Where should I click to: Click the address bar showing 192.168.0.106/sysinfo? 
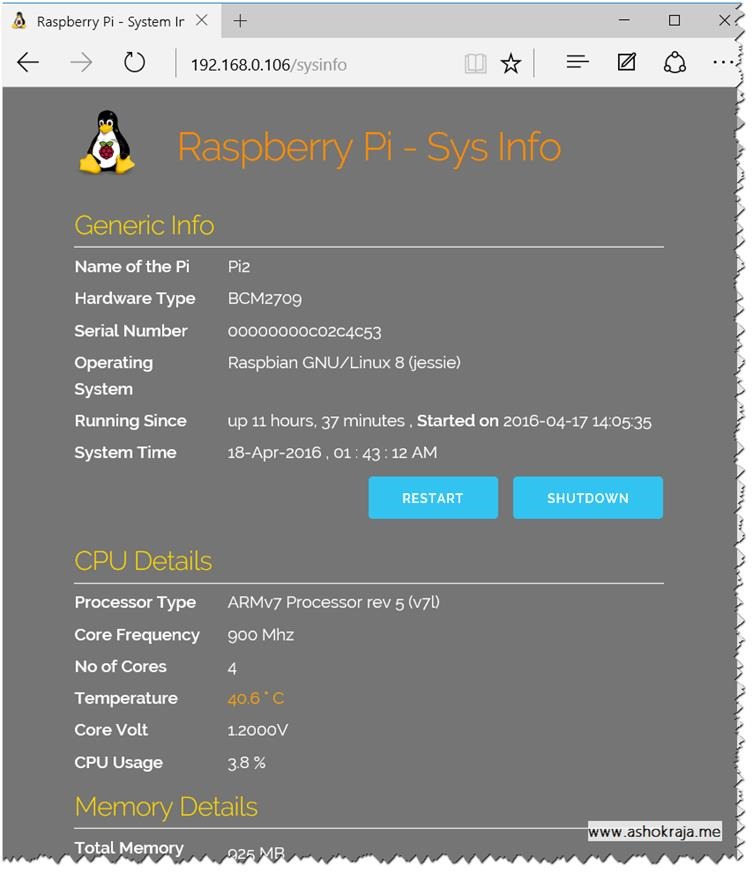pyautogui.click(x=269, y=65)
